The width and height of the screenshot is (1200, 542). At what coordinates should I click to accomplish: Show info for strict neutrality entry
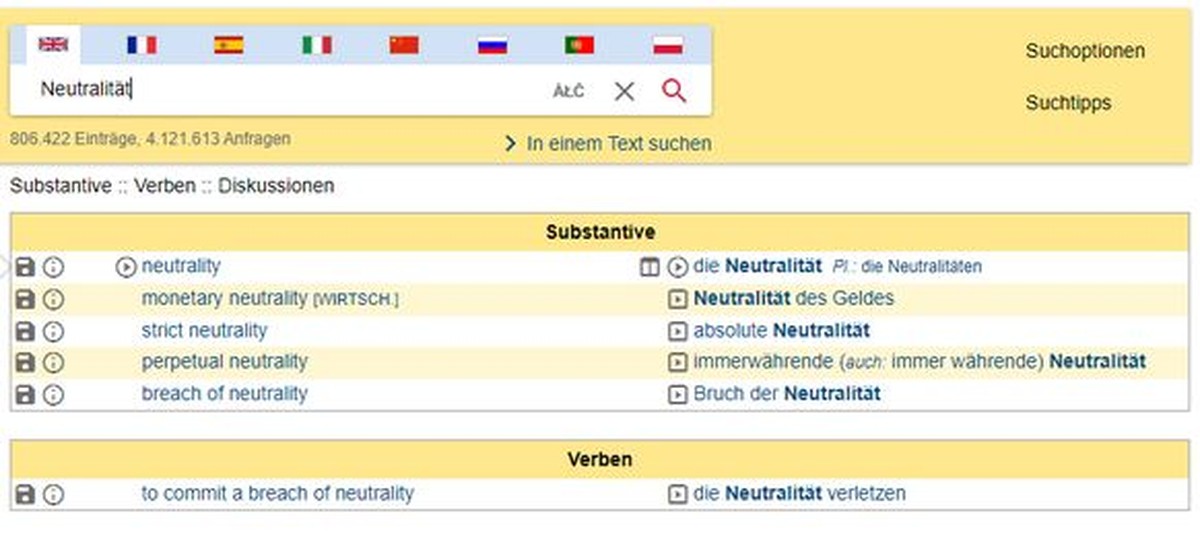(53, 331)
